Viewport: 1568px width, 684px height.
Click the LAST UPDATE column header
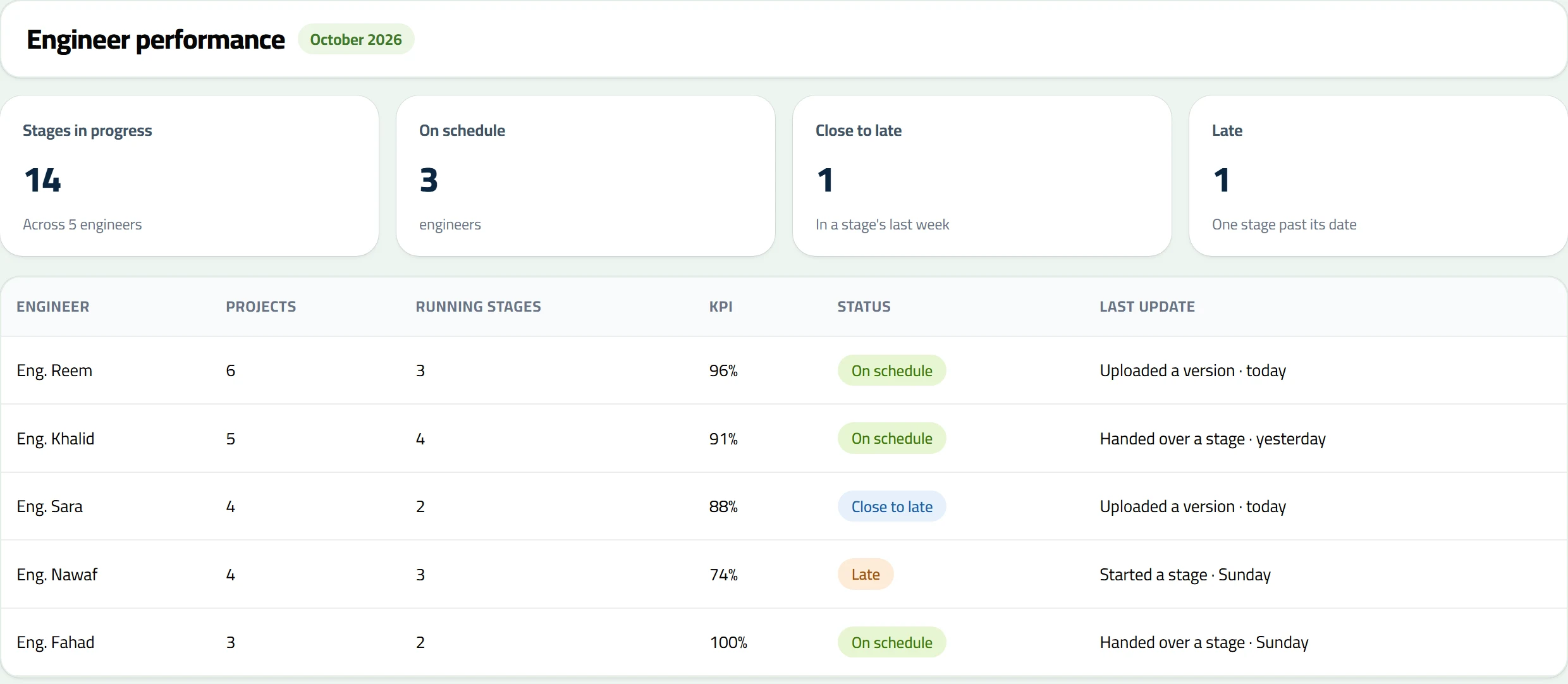(1147, 307)
